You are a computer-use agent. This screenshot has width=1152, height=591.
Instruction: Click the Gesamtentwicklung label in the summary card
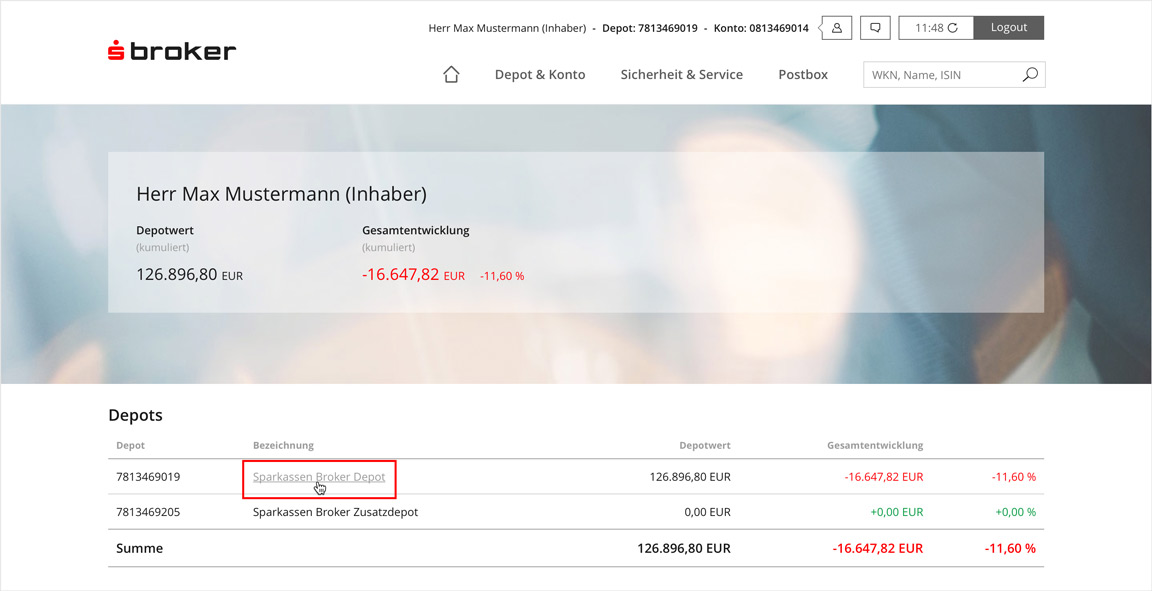point(416,230)
